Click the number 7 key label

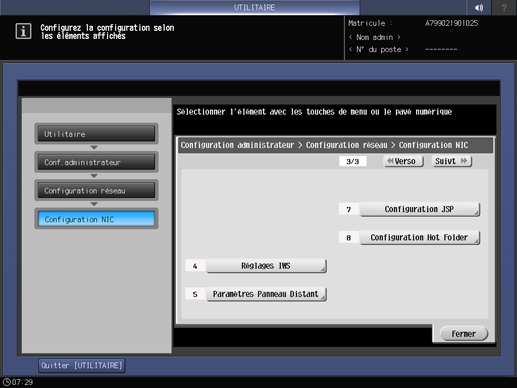[x=349, y=209]
